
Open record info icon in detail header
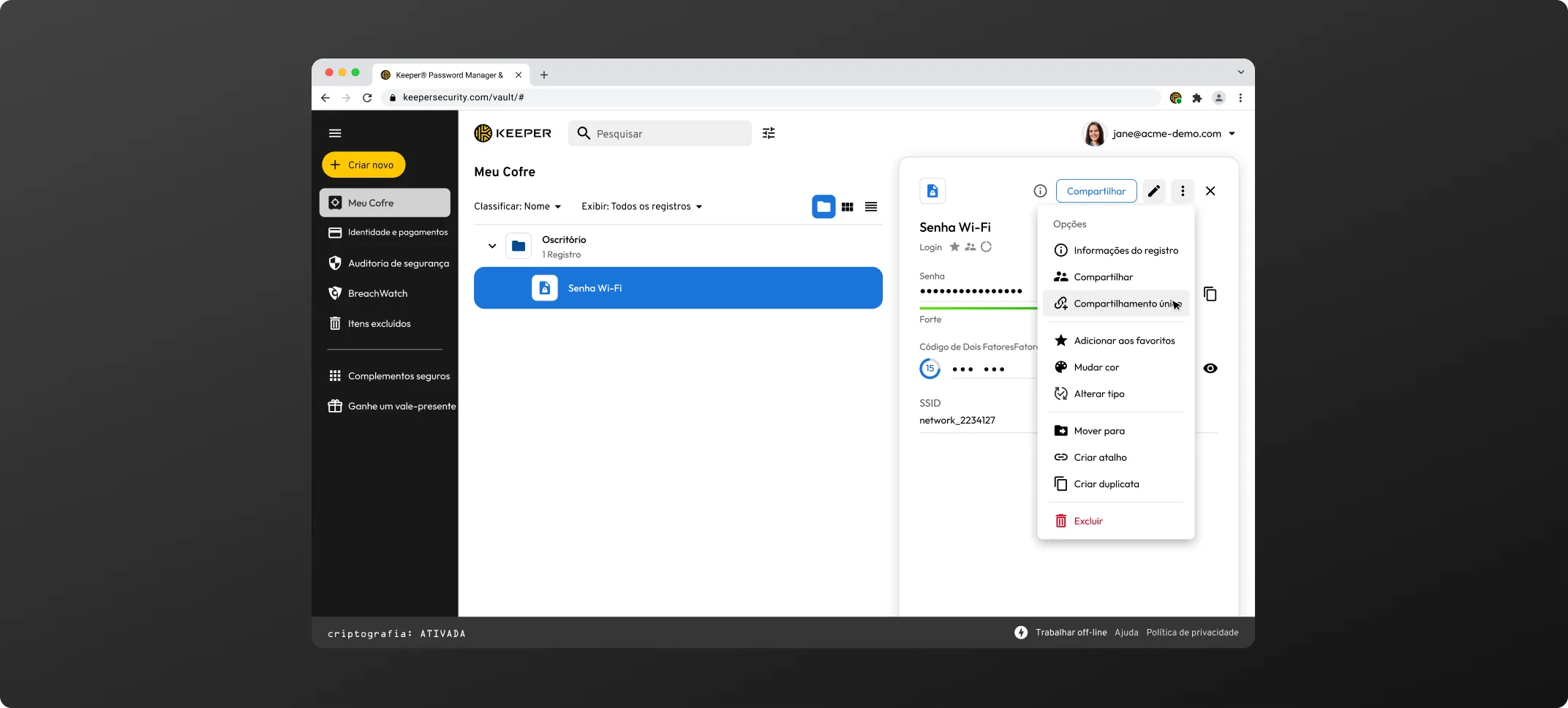[1040, 191]
